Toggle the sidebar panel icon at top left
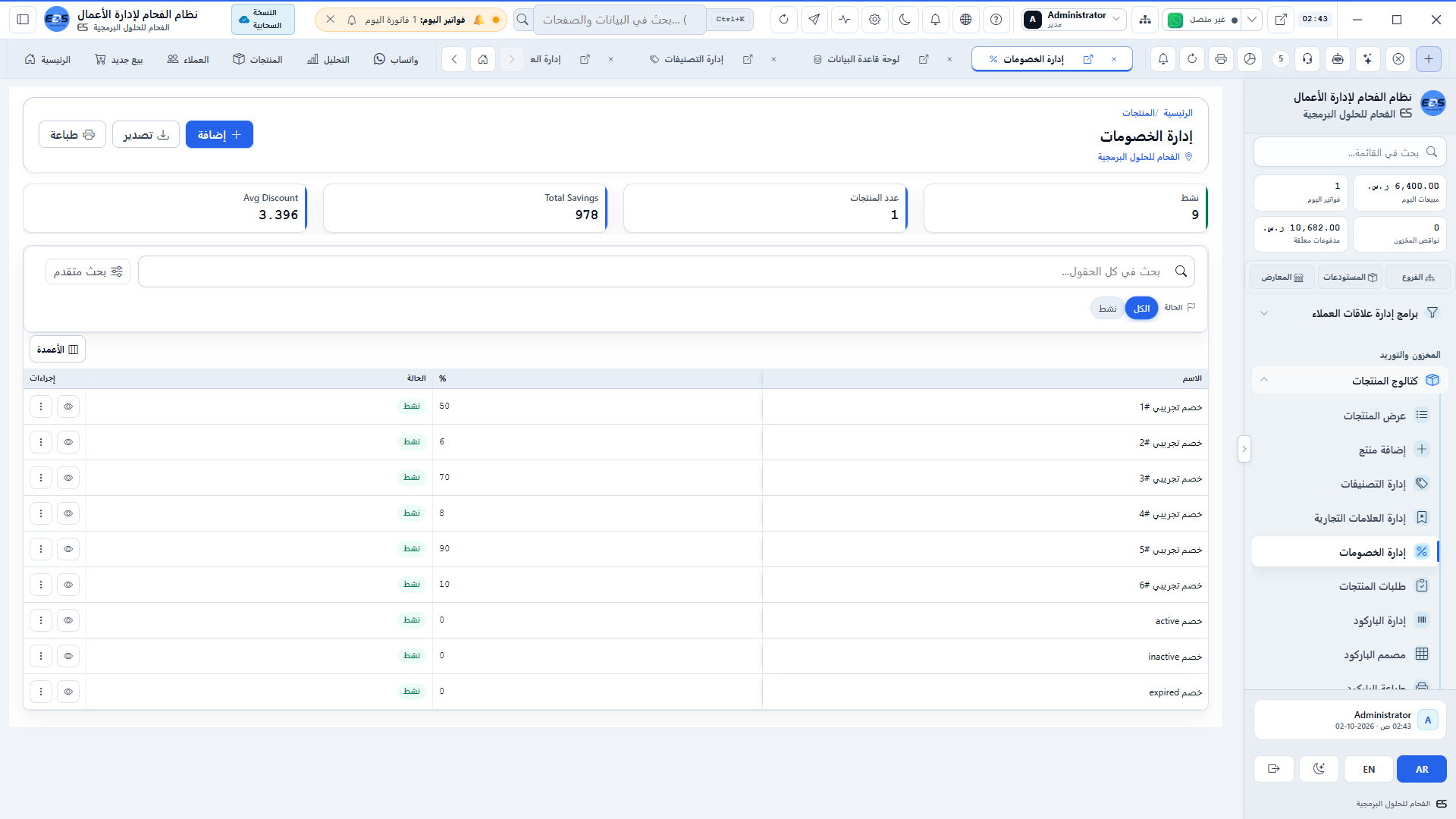 [x=23, y=20]
